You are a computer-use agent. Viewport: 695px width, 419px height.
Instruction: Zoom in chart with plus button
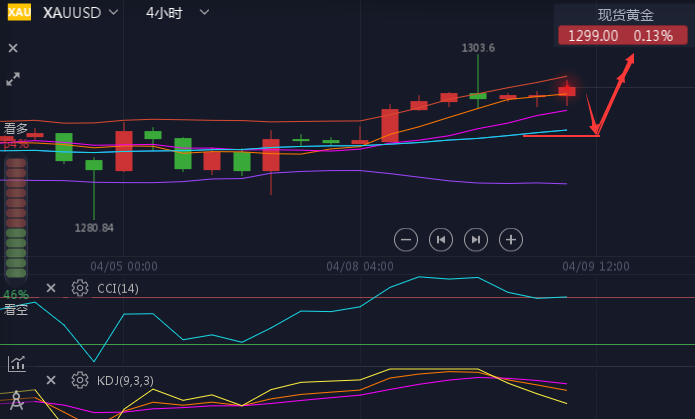click(x=511, y=239)
